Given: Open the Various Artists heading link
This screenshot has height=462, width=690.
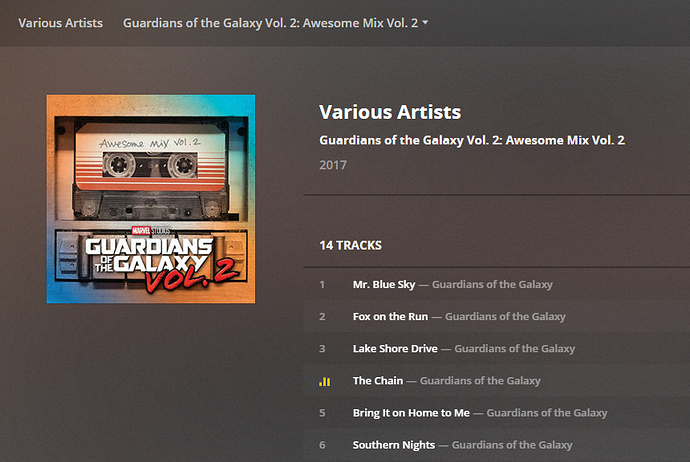Looking at the screenshot, I should pos(390,112).
